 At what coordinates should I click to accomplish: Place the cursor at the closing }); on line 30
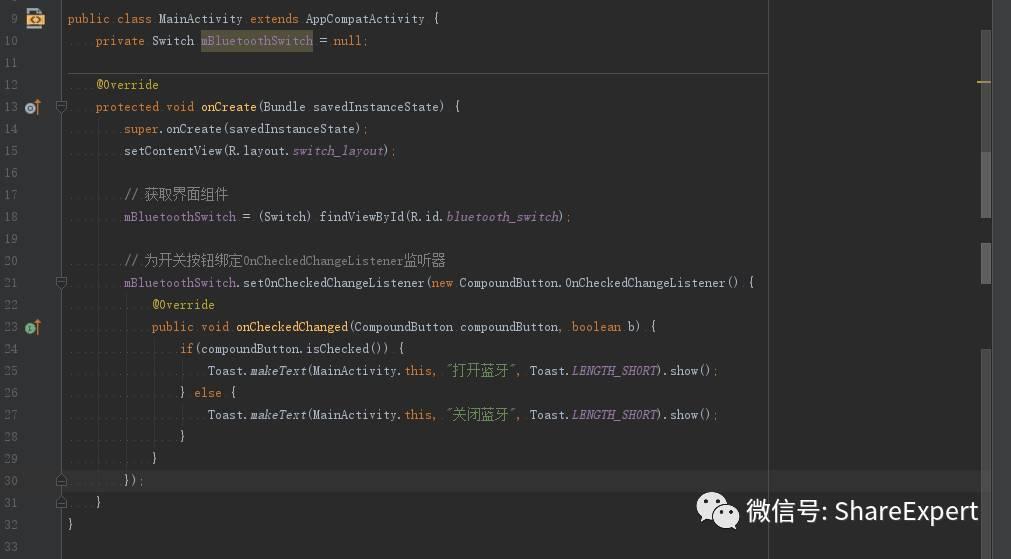(x=133, y=480)
